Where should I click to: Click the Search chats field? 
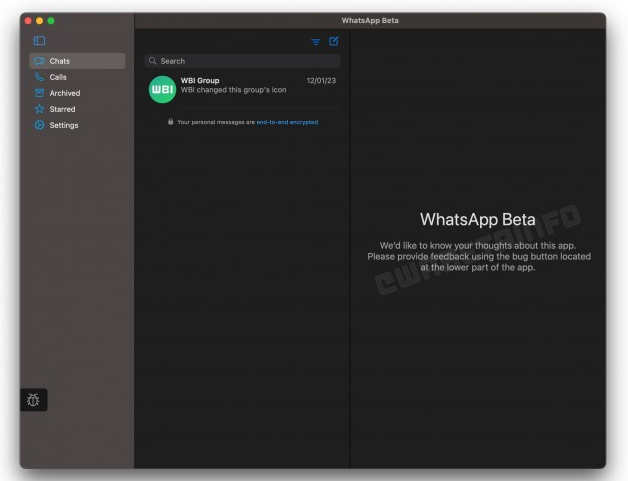(x=242, y=61)
